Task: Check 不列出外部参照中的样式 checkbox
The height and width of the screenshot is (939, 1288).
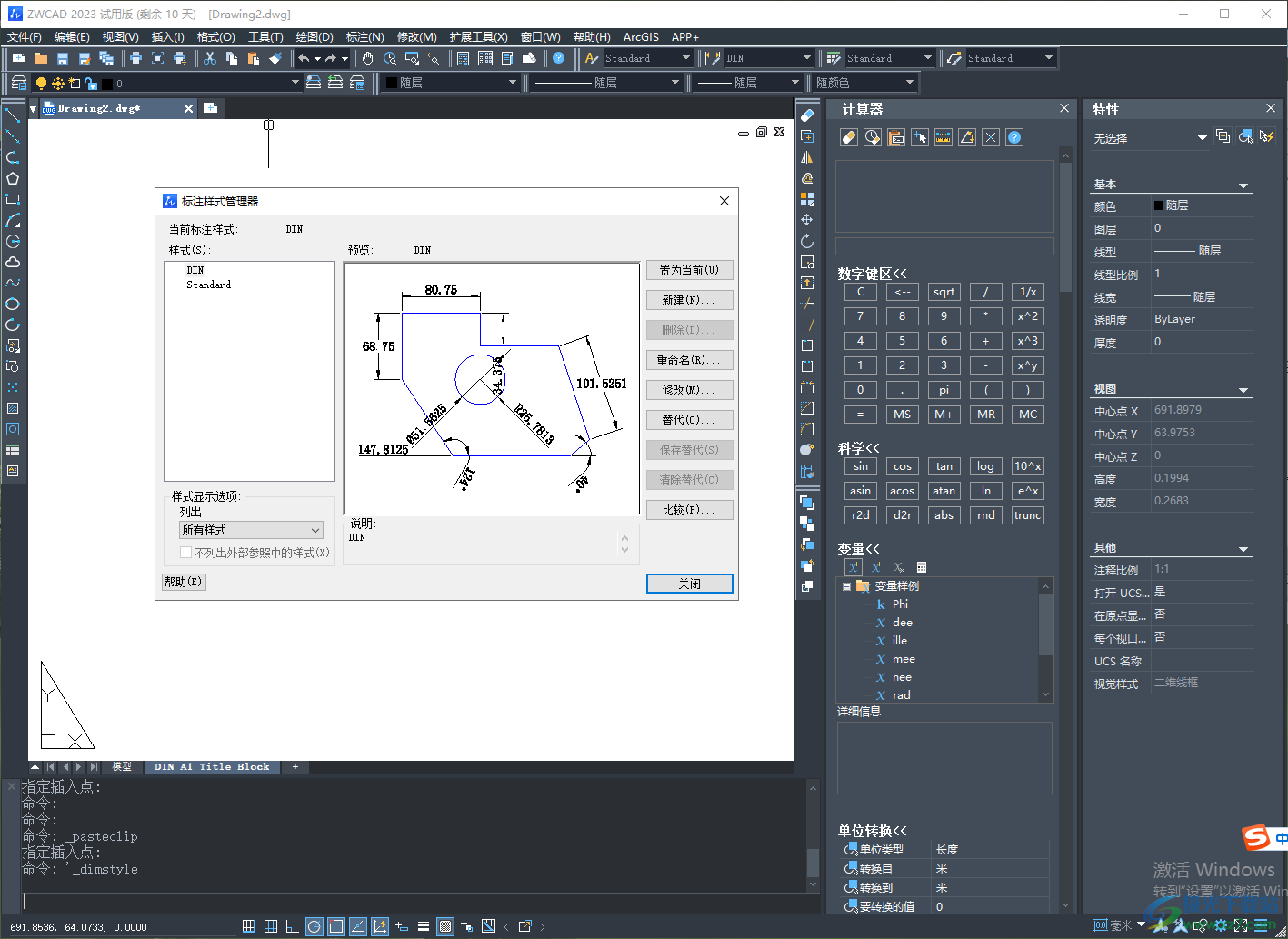Action: click(x=186, y=553)
